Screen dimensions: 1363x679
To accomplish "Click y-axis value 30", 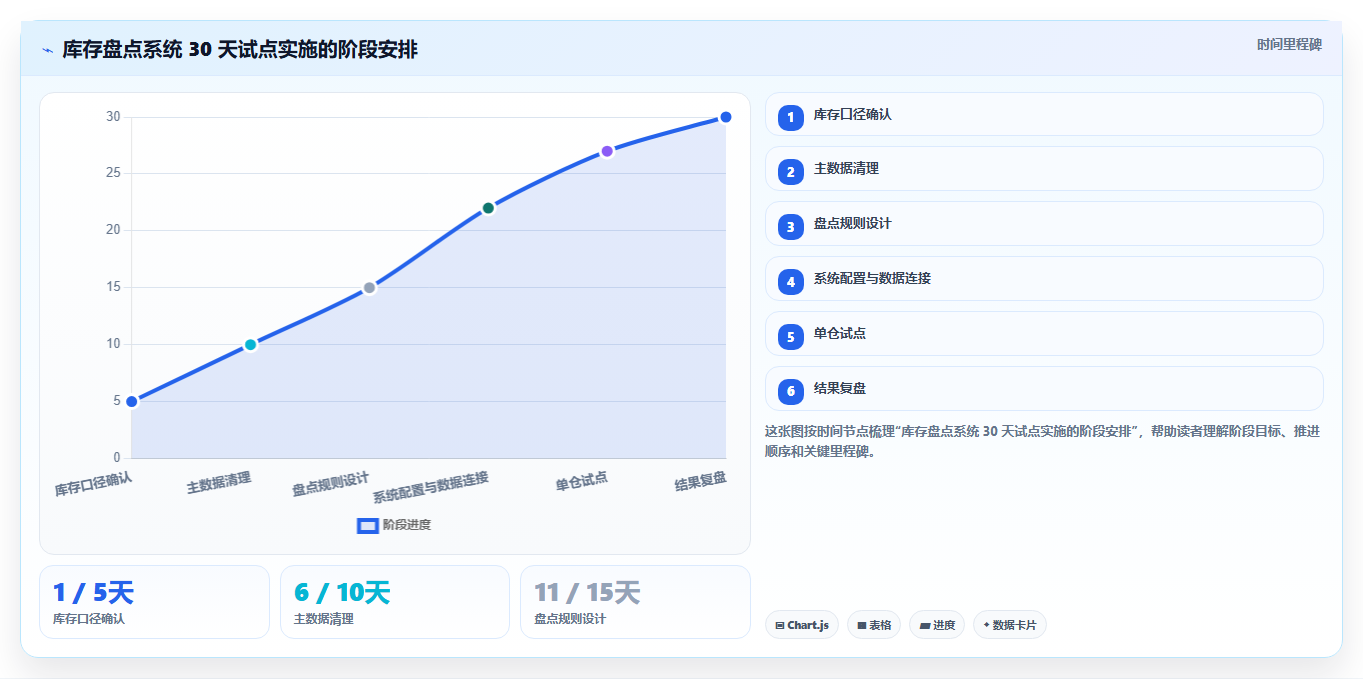I will (113, 117).
